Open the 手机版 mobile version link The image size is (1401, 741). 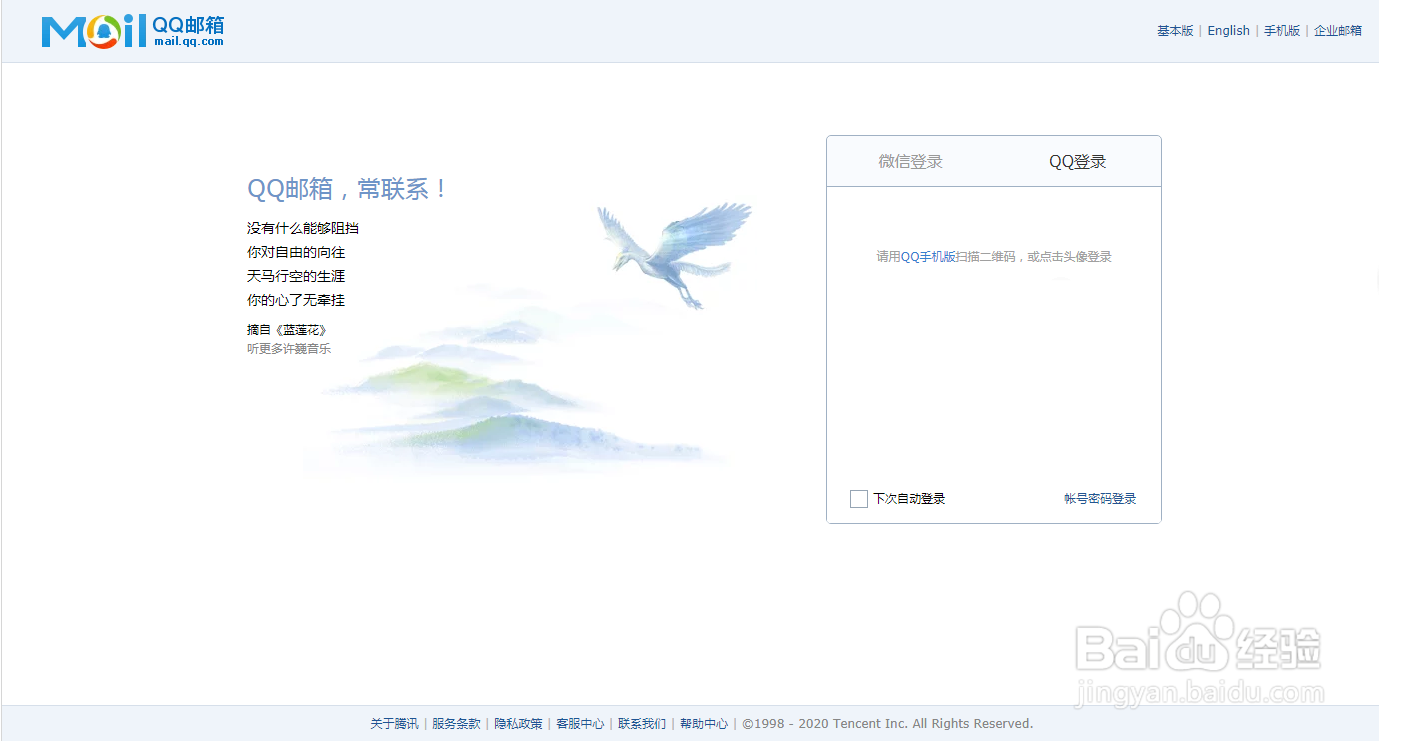point(1282,31)
